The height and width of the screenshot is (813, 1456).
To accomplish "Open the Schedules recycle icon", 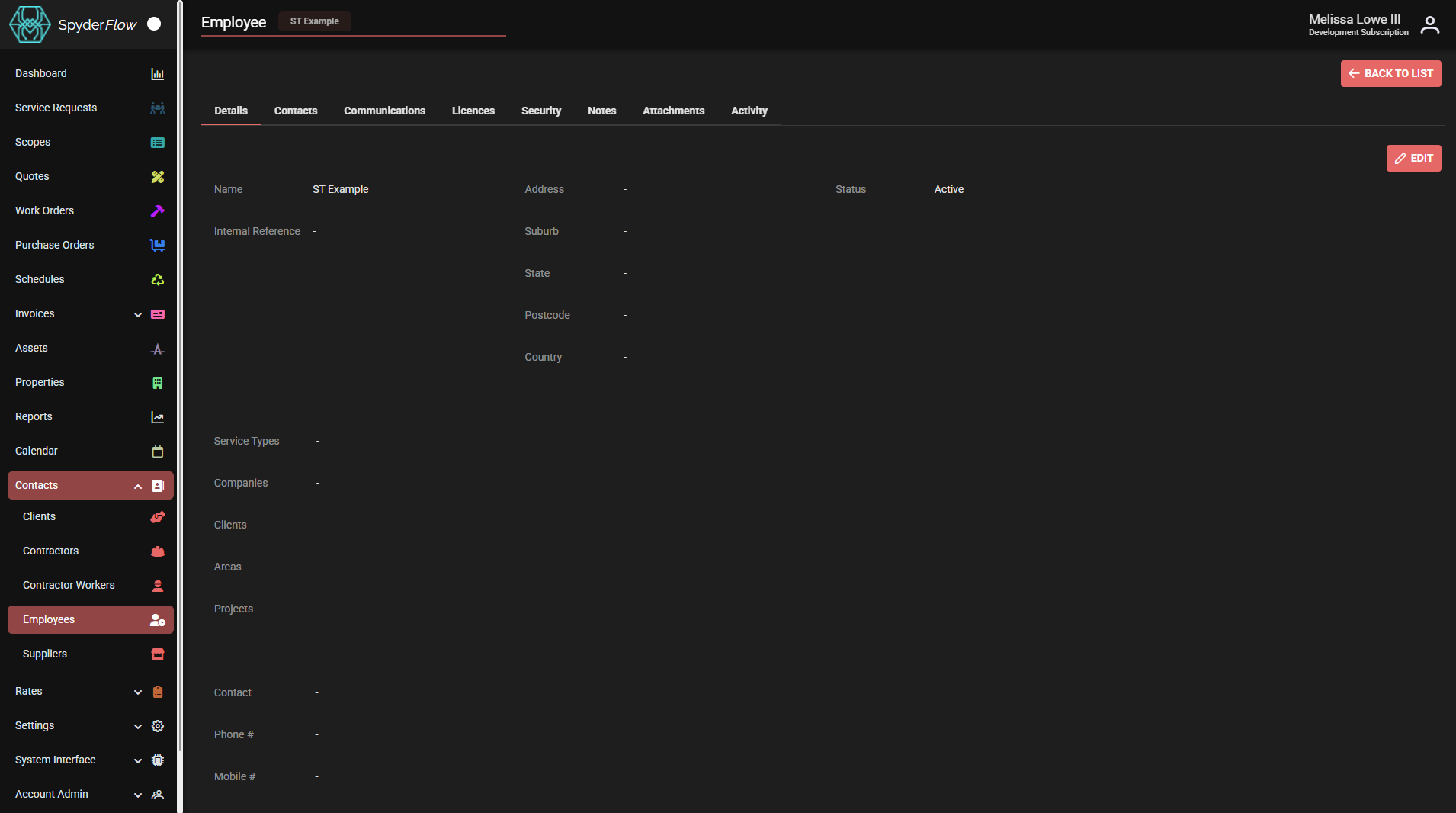I will point(157,279).
